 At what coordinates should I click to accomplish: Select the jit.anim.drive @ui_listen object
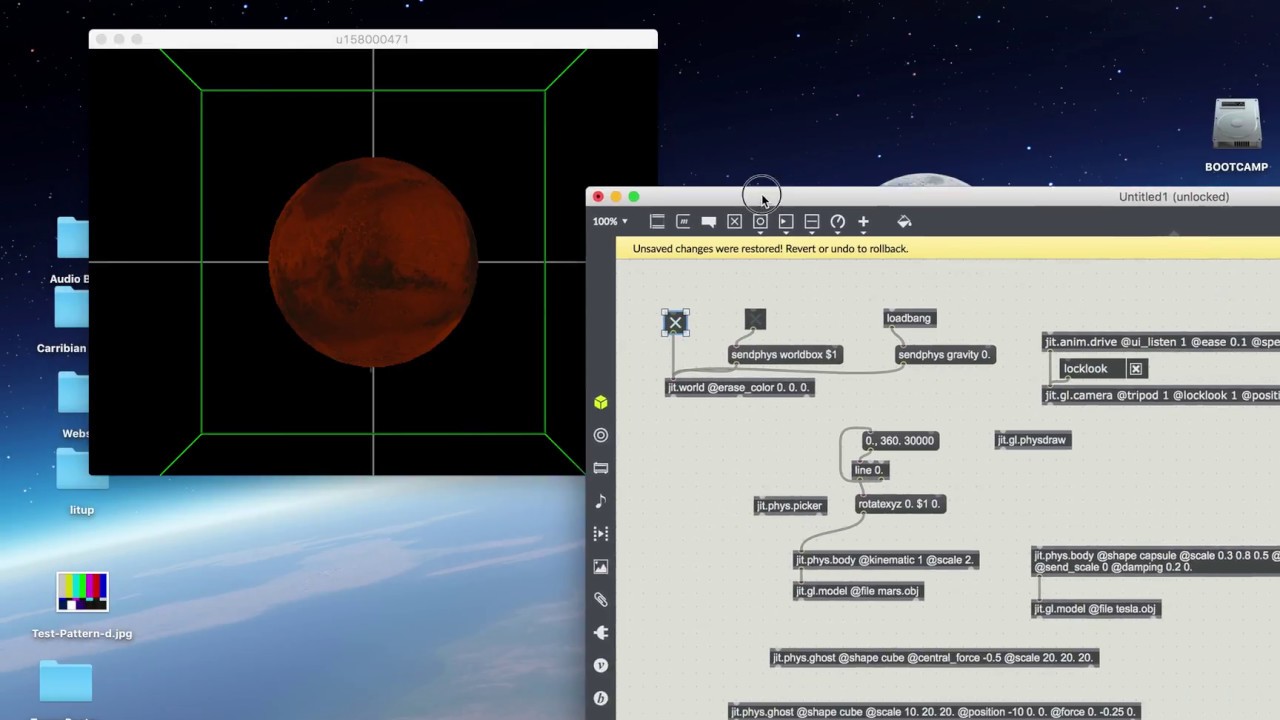pos(1161,342)
